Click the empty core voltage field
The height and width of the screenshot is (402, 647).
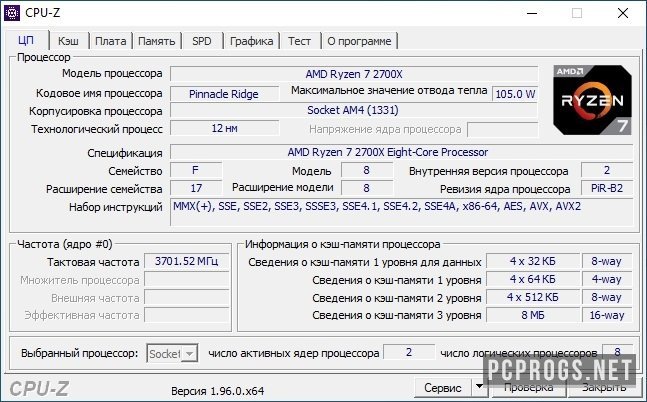(x=503, y=129)
